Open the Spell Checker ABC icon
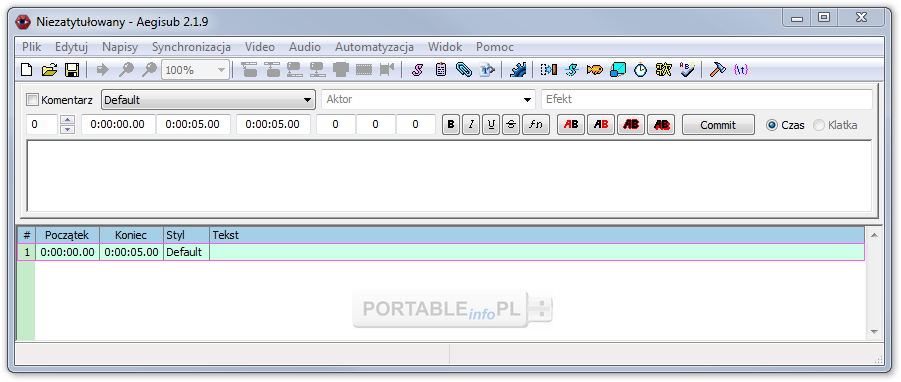Screen dimensions: 901x382 687,70
